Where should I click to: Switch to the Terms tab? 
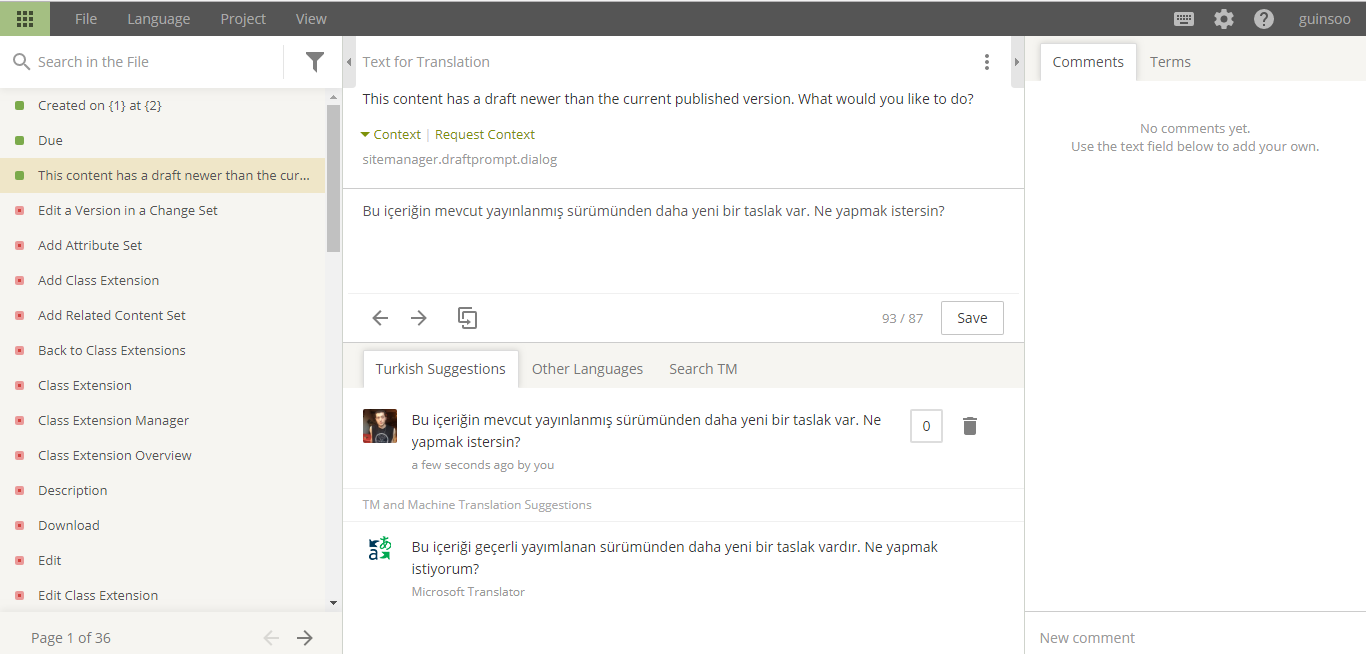point(1170,62)
